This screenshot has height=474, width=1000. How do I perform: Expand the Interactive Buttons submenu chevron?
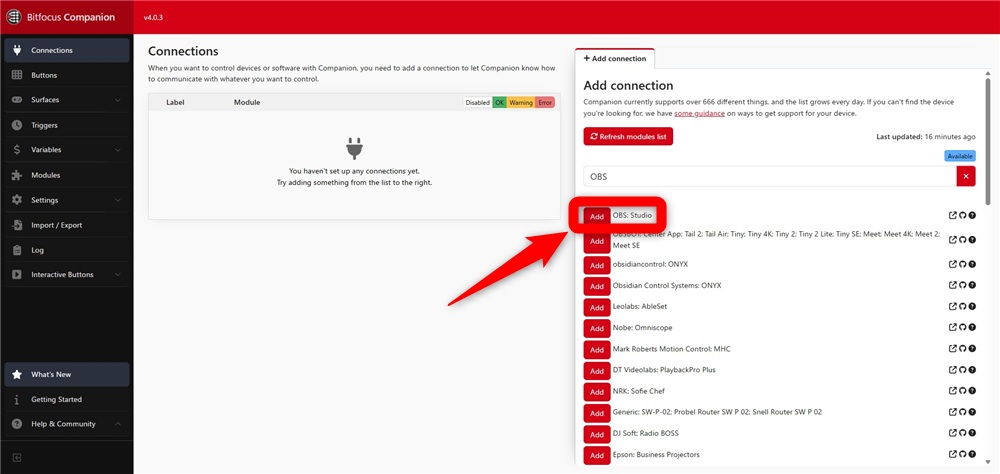(118, 275)
